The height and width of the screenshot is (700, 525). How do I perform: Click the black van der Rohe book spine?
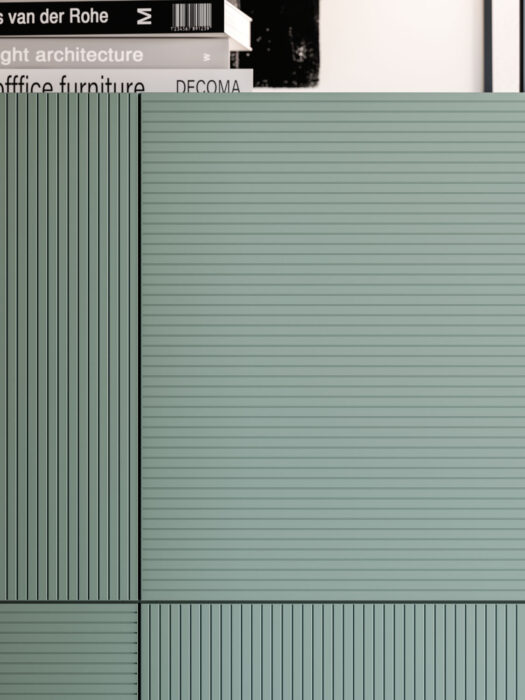pos(112,17)
